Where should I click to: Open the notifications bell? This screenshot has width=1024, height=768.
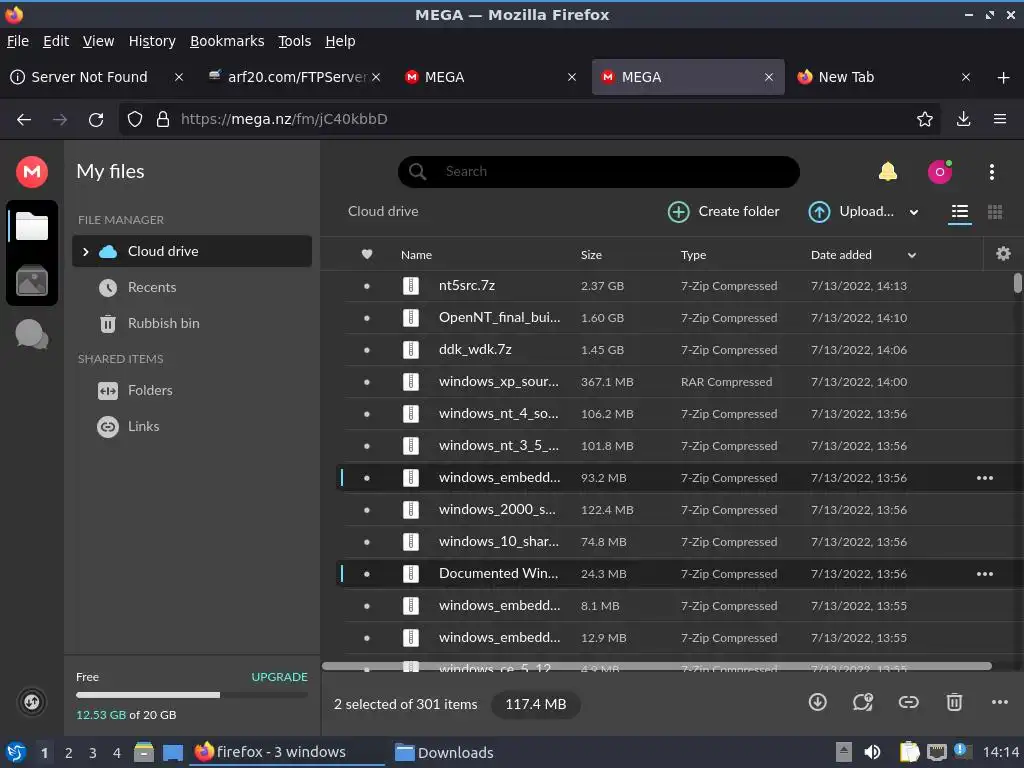(x=888, y=172)
